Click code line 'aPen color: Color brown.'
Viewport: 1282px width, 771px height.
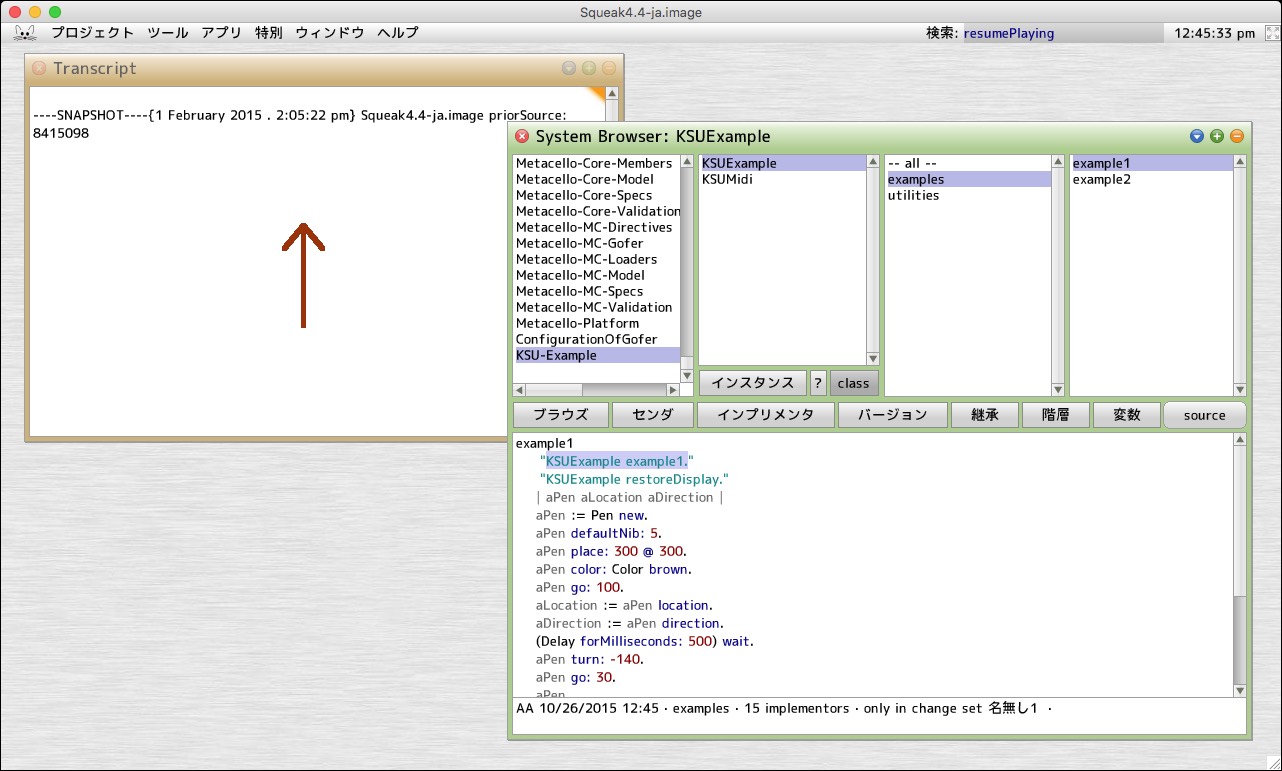[613, 569]
